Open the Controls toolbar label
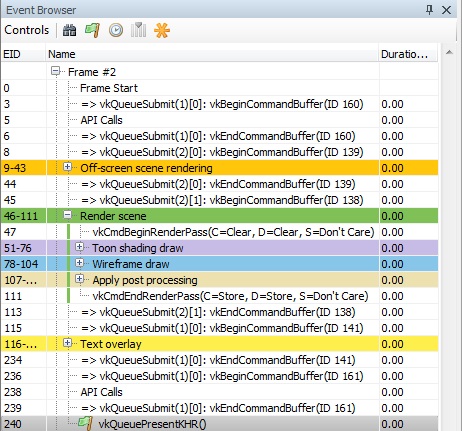Image resolution: width=462 pixels, height=431 pixels. pos(27,30)
